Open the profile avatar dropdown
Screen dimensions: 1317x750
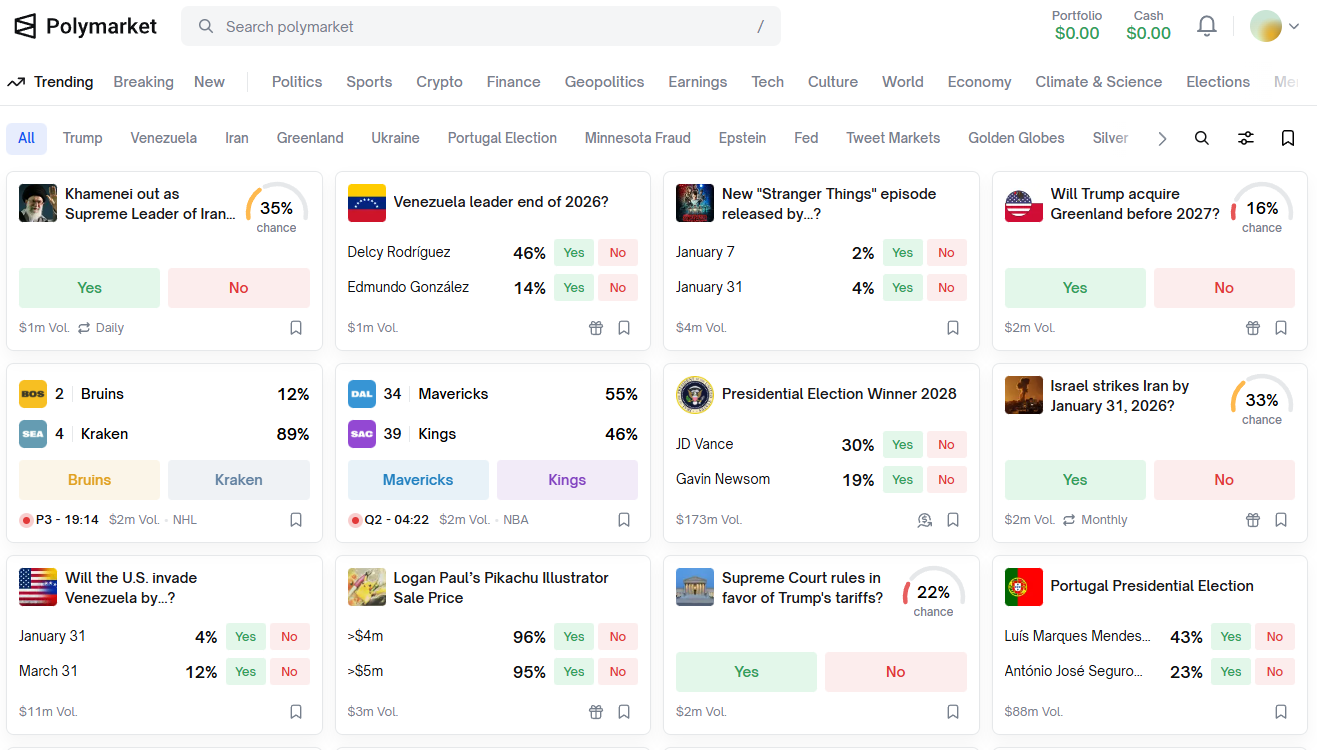point(1275,26)
